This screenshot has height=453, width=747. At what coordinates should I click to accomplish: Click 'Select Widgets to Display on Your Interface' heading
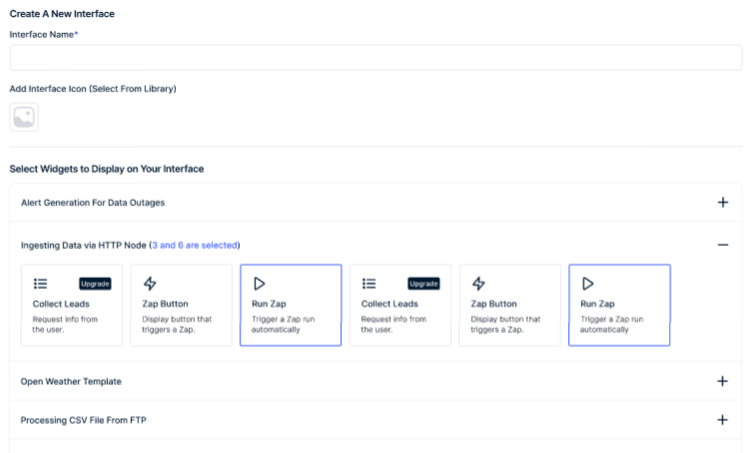(107, 169)
